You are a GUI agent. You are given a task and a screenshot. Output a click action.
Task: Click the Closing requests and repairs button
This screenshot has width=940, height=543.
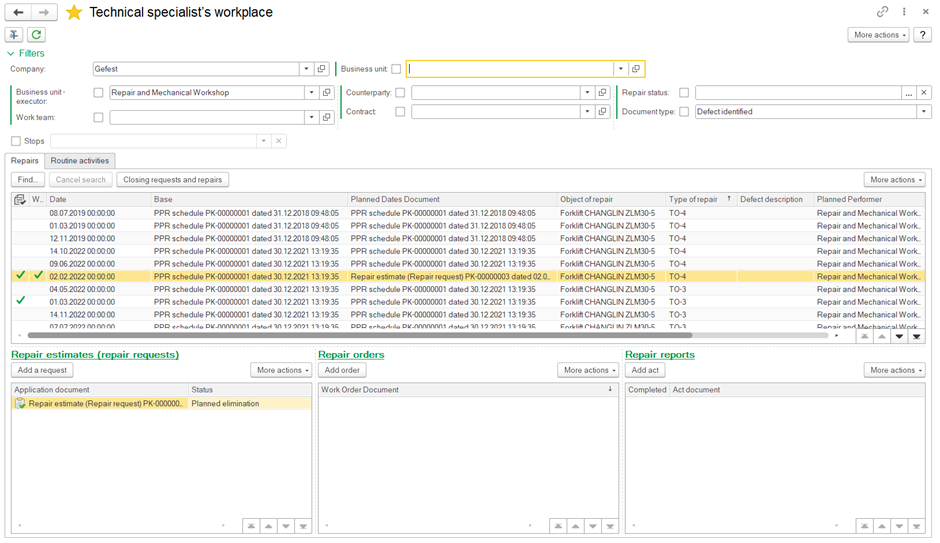pyautogui.click(x=173, y=180)
